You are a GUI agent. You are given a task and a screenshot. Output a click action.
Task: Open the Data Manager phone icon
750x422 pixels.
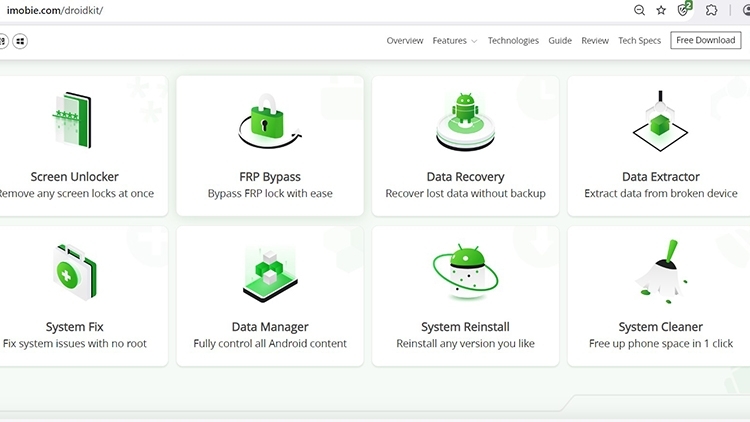[269, 273]
